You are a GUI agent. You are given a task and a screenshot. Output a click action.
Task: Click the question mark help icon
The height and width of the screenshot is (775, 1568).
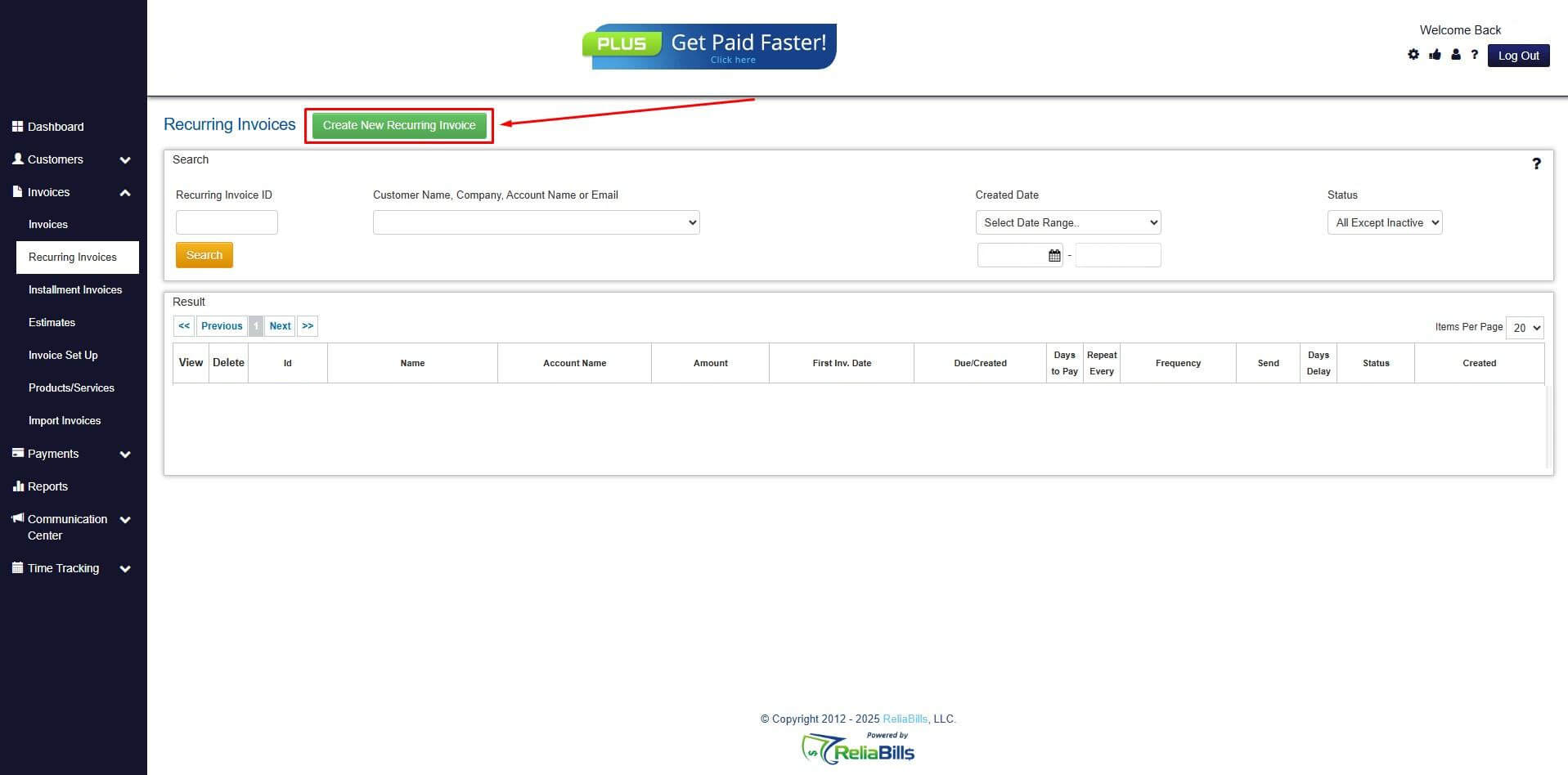[x=1475, y=54]
